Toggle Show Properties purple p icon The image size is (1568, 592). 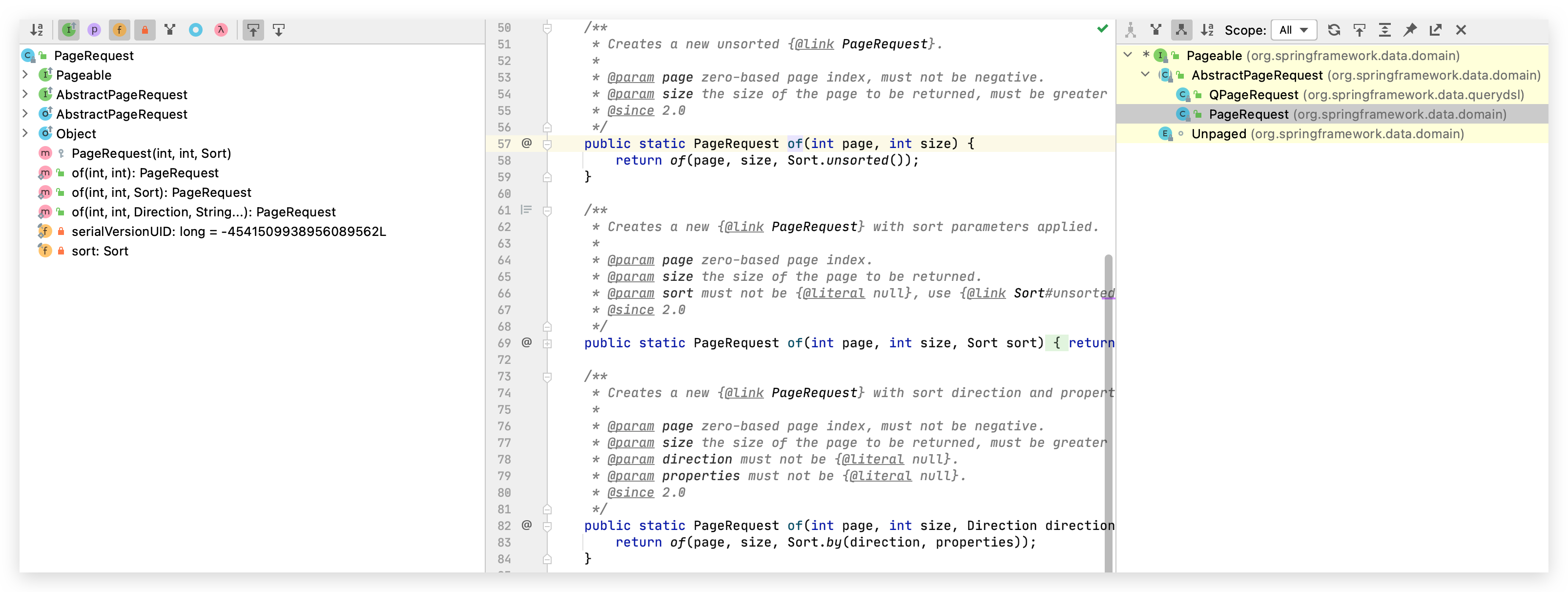(94, 30)
